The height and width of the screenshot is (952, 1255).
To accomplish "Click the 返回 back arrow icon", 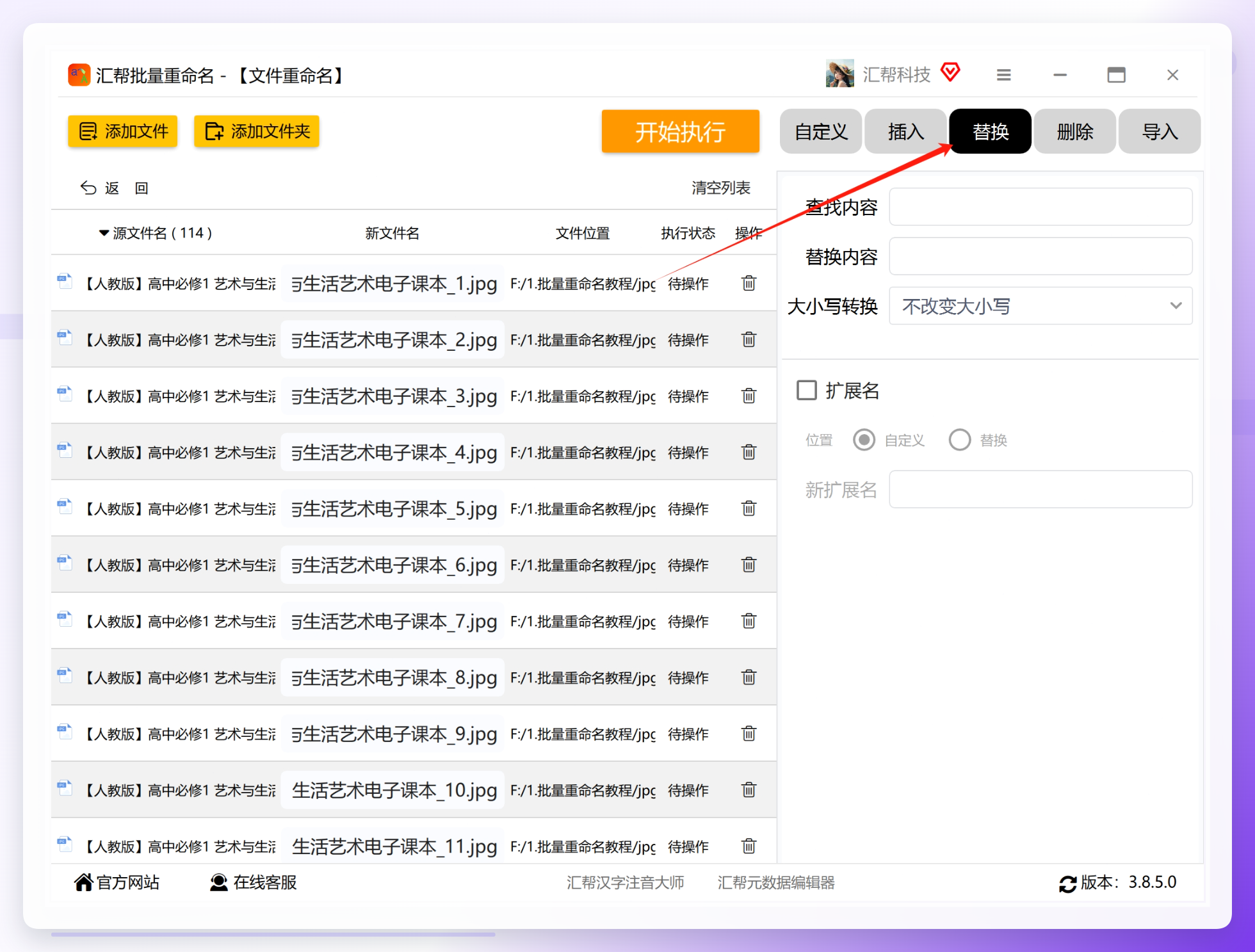I will (x=88, y=188).
